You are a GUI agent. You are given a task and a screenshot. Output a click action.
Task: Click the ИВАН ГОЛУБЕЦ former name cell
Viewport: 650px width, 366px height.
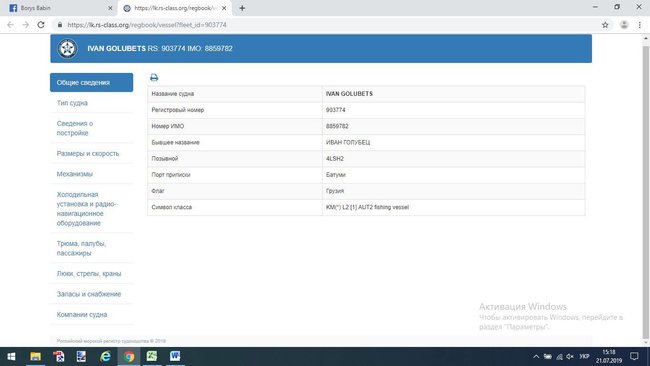454,142
